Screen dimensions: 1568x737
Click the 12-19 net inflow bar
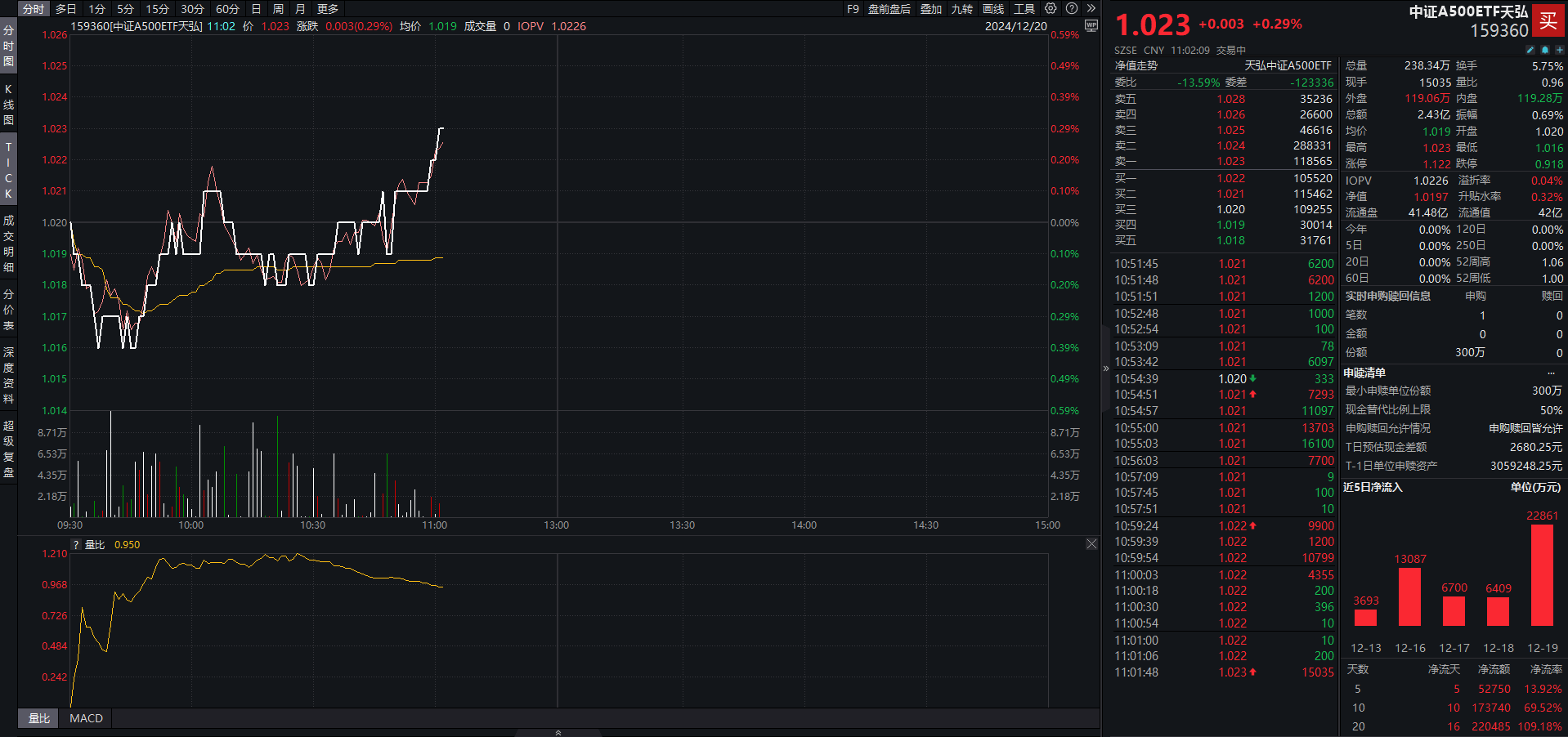point(1542,575)
